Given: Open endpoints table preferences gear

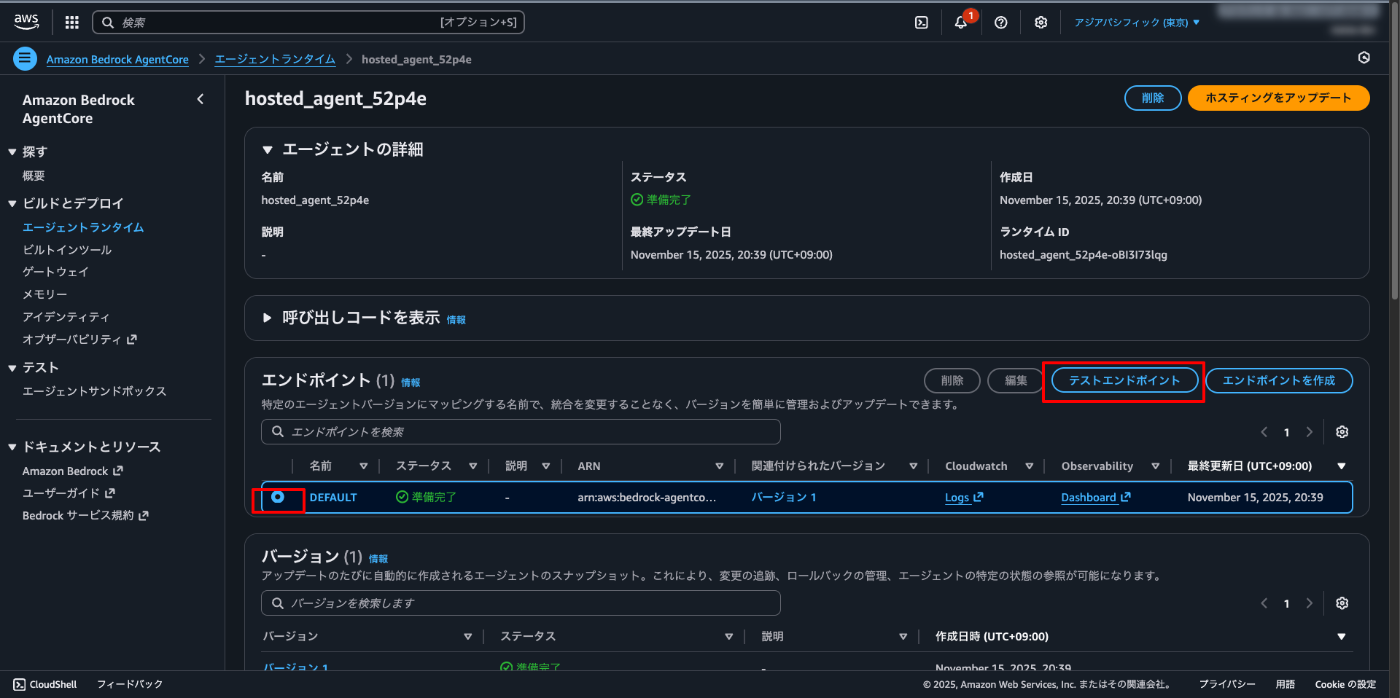Looking at the screenshot, I should [x=1342, y=432].
